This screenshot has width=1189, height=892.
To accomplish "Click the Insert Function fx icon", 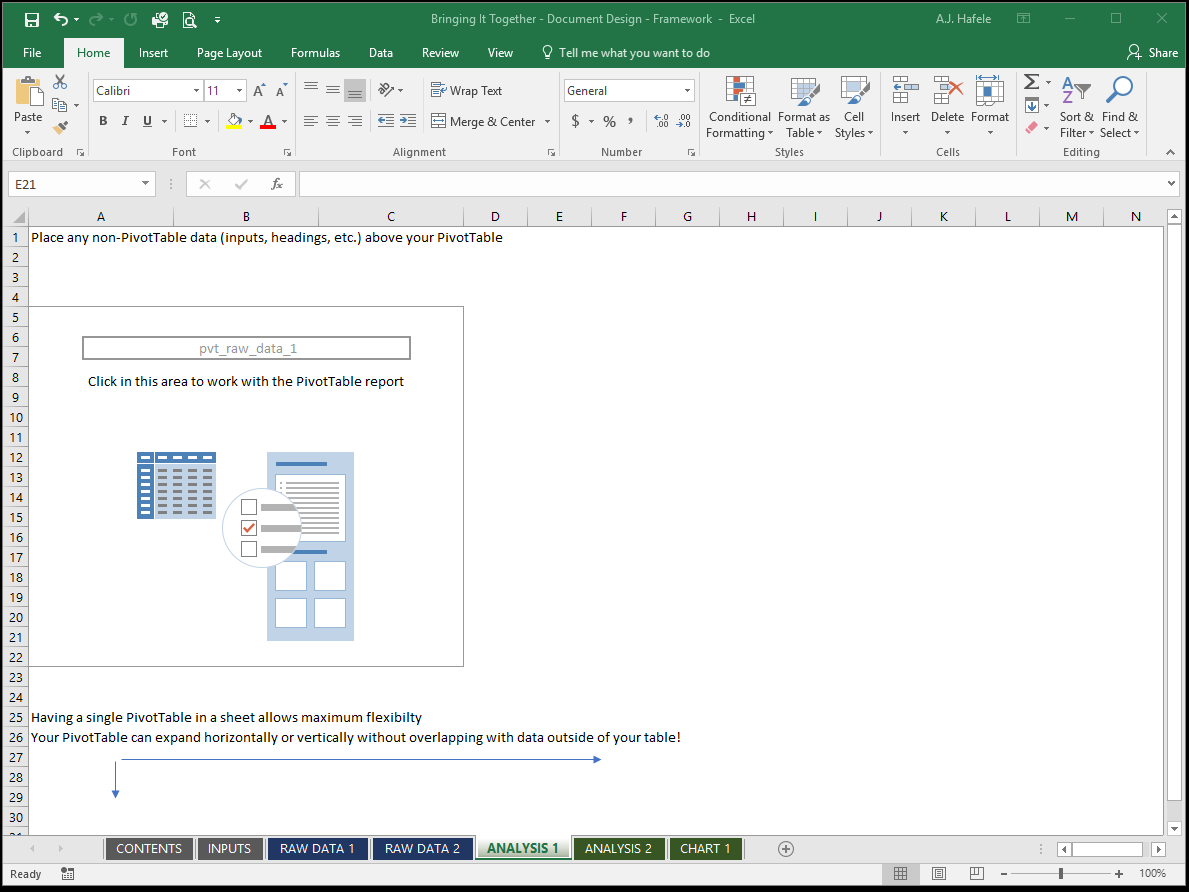I will [277, 184].
